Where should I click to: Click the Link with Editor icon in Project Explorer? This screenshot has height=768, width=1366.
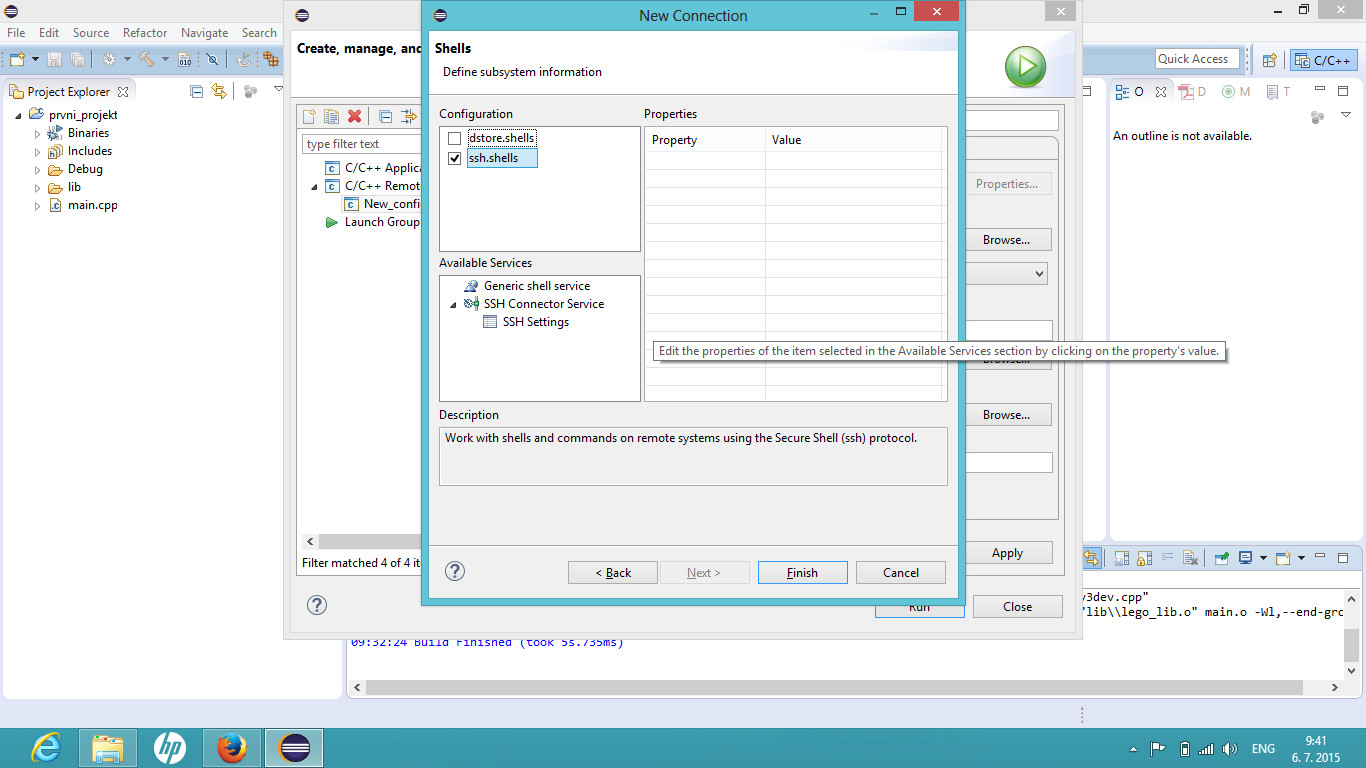(x=219, y=91)
